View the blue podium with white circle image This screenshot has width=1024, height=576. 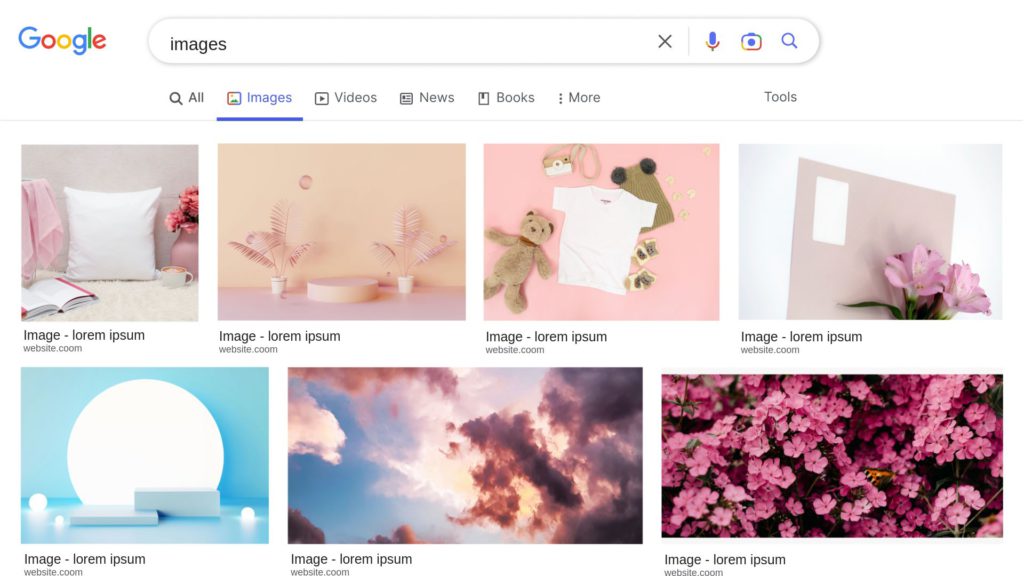pos(145,455)
